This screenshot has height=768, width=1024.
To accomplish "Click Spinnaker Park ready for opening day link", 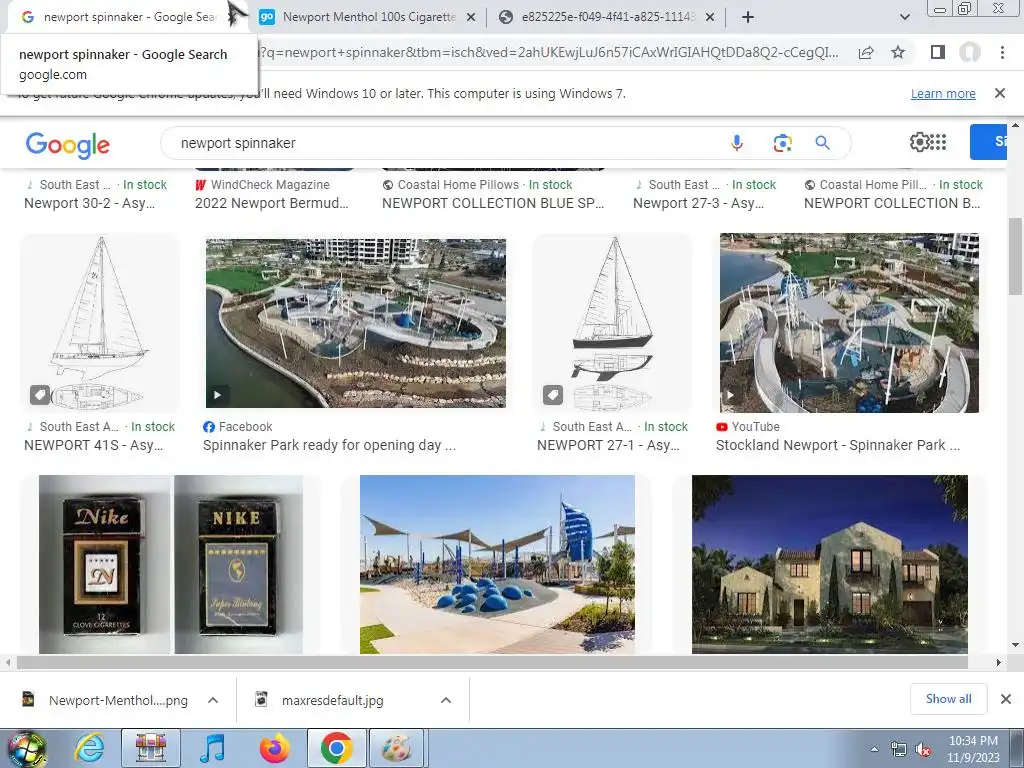I will 329,445.
